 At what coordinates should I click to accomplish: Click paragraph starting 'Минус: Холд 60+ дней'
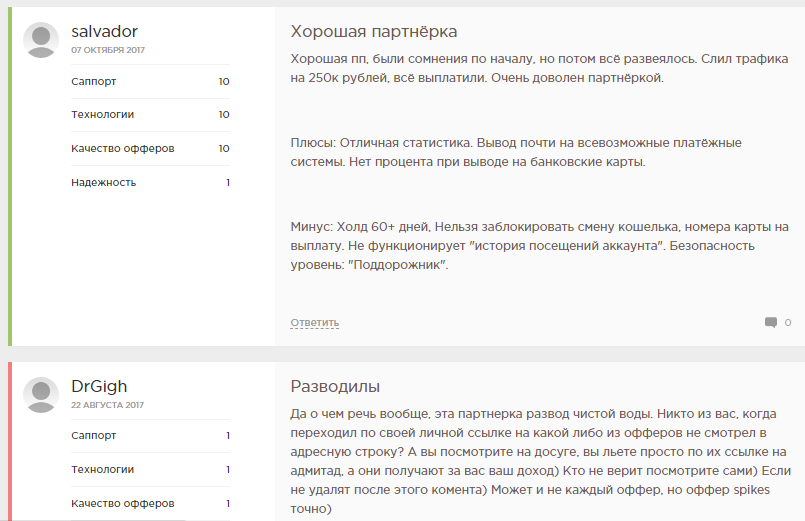click(x=540, y=246)
